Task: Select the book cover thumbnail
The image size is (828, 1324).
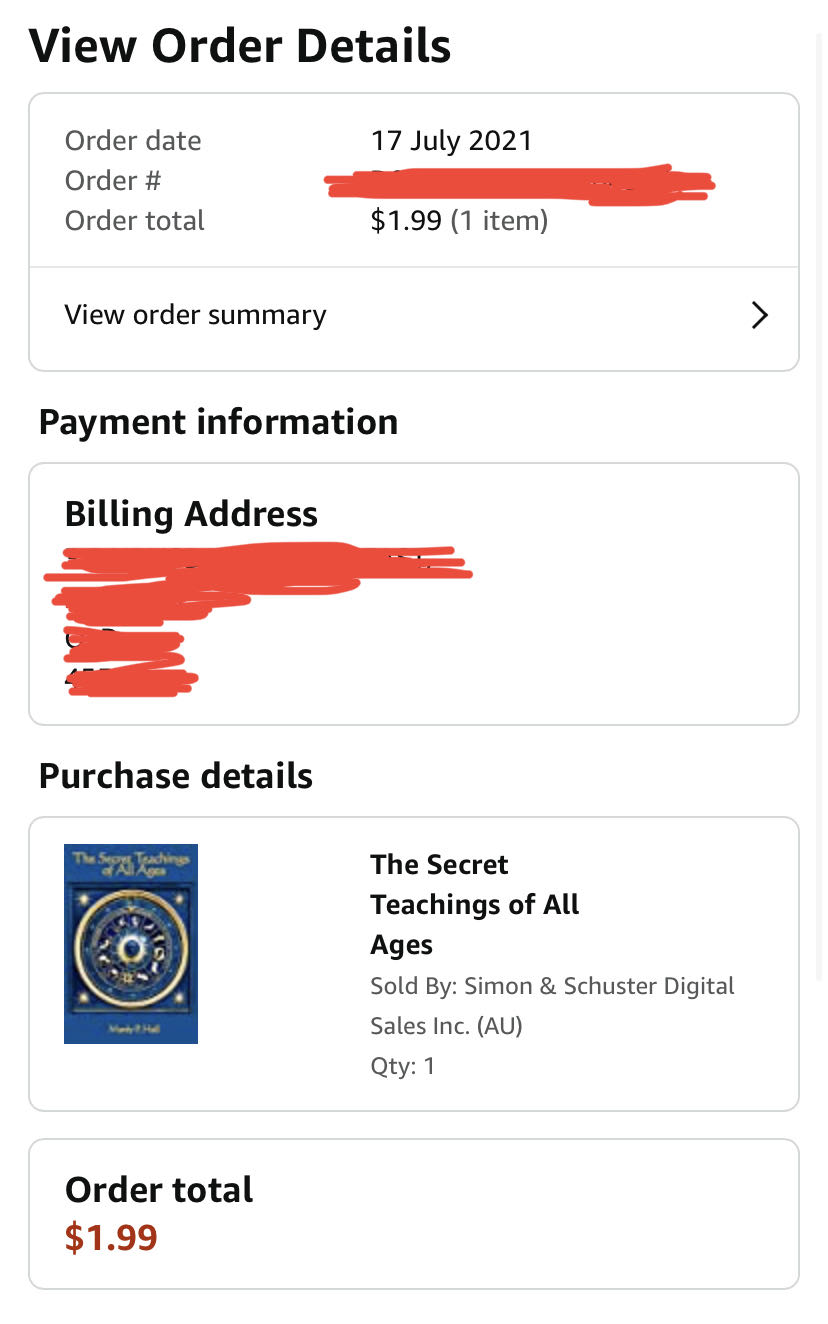Action: point(131,943)
